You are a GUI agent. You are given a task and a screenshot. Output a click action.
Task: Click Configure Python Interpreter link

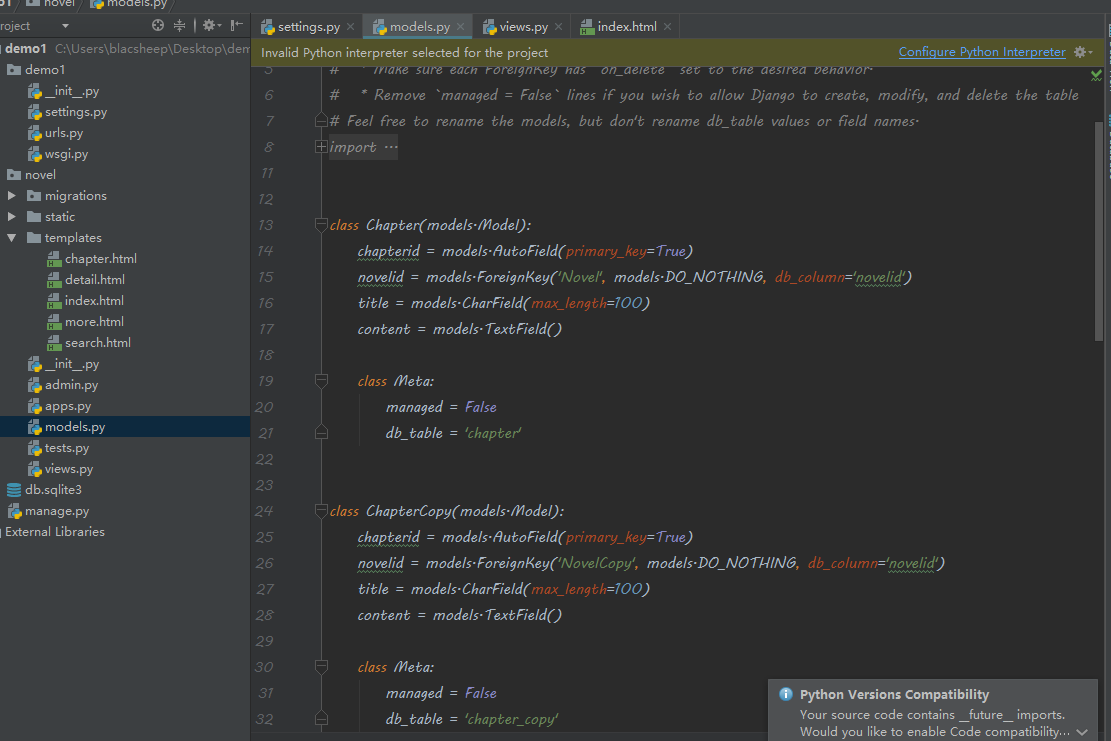coord(981,52)
